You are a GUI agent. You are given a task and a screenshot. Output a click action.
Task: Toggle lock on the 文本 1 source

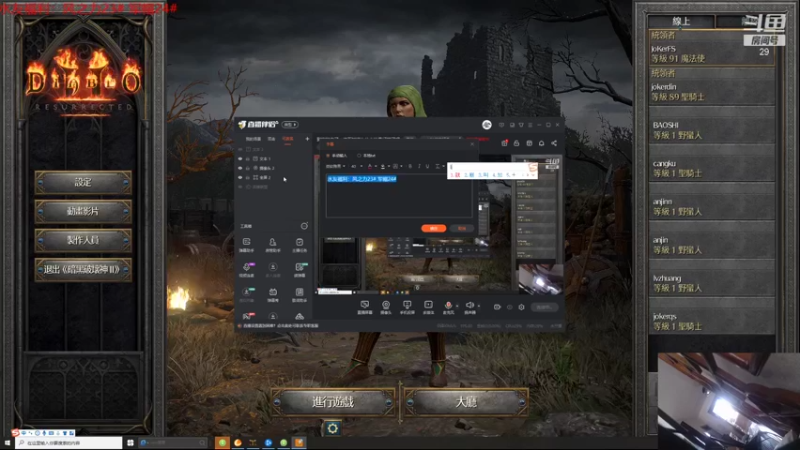[248, 159]
